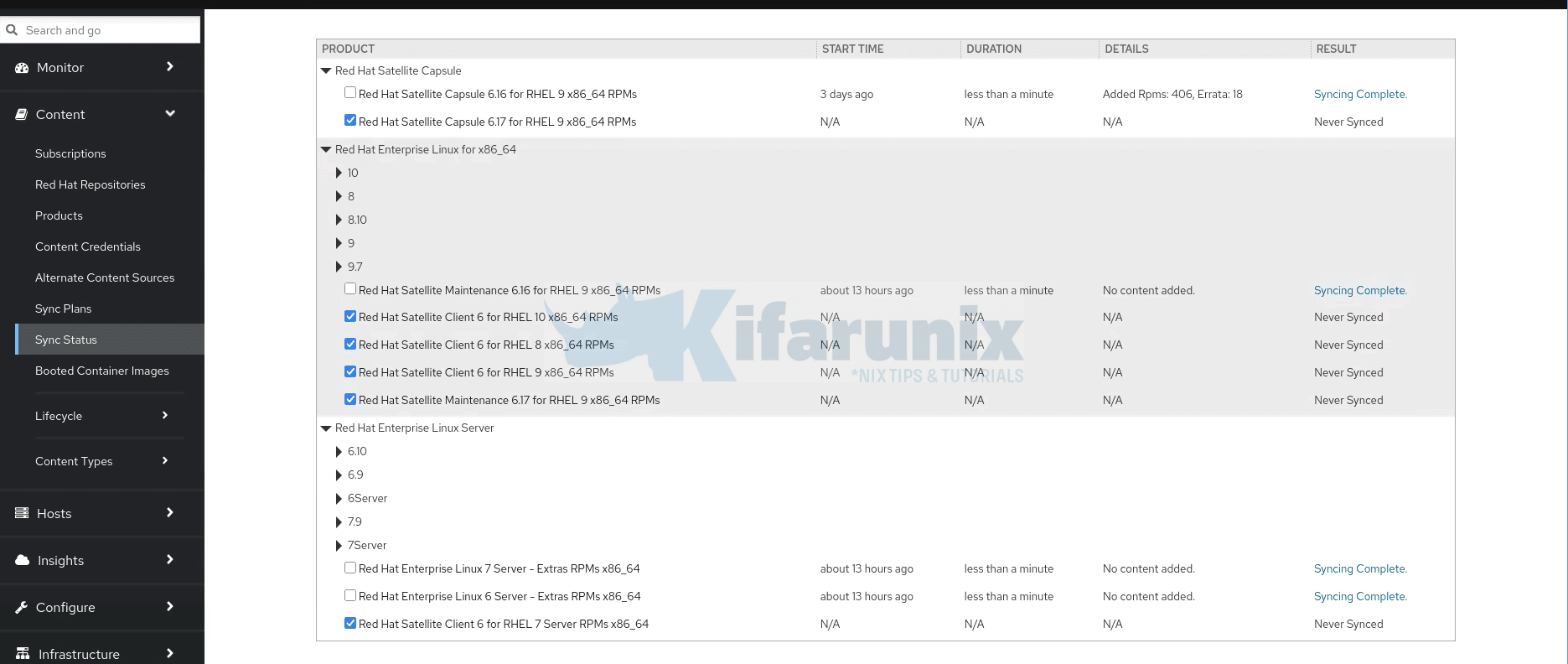Expand the 8.10 release node
This screenshot has height=664, width=1568.
click(339, 220)
